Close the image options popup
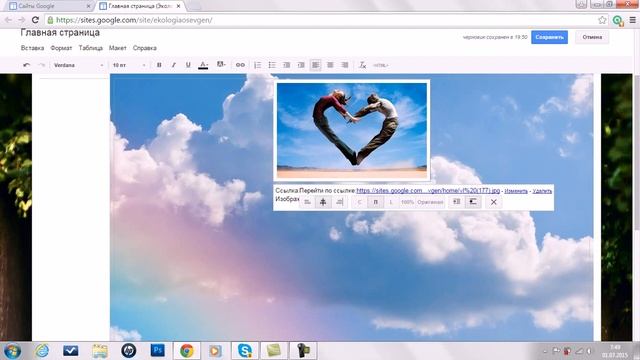 [493, 202]
